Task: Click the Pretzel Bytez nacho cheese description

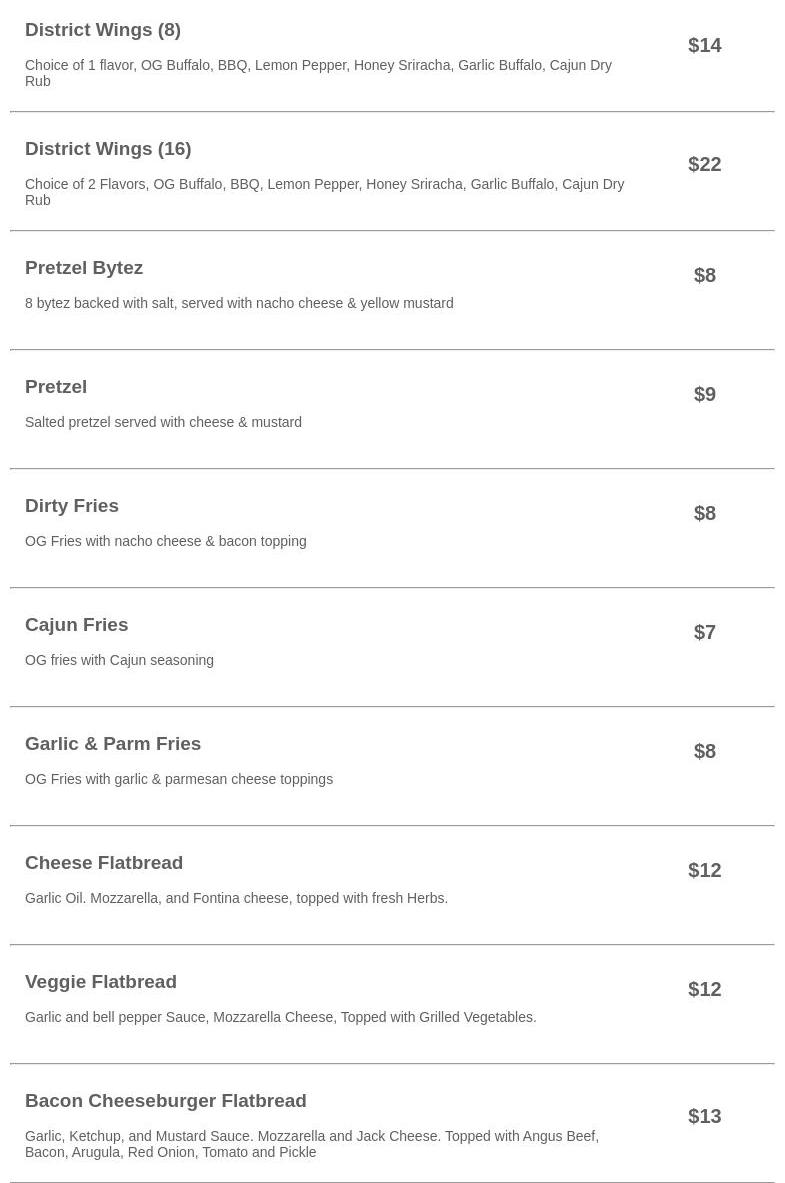Action: tap(239, 303)
